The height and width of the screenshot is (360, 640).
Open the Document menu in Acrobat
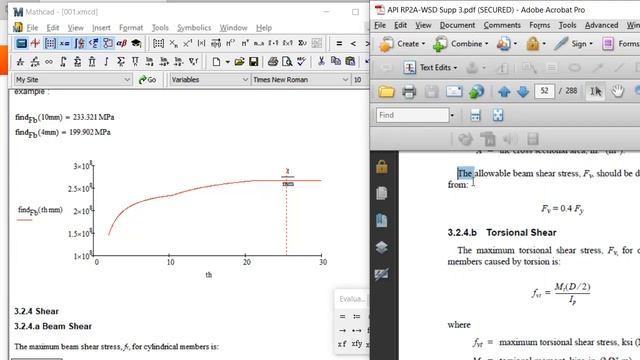coord(457,25)
